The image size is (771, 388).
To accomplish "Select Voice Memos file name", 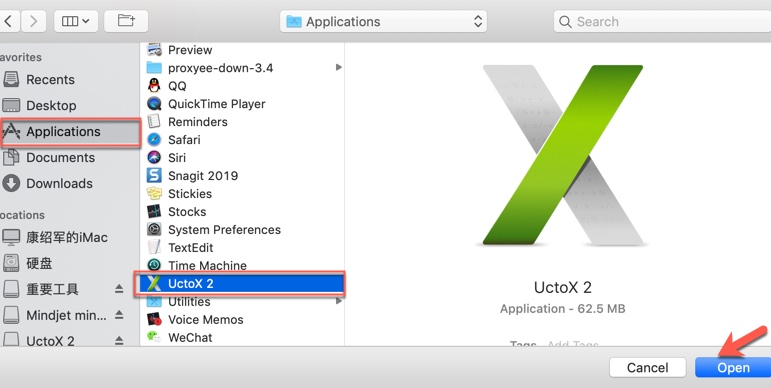I will pyautogui.click(x=206, y=320).
